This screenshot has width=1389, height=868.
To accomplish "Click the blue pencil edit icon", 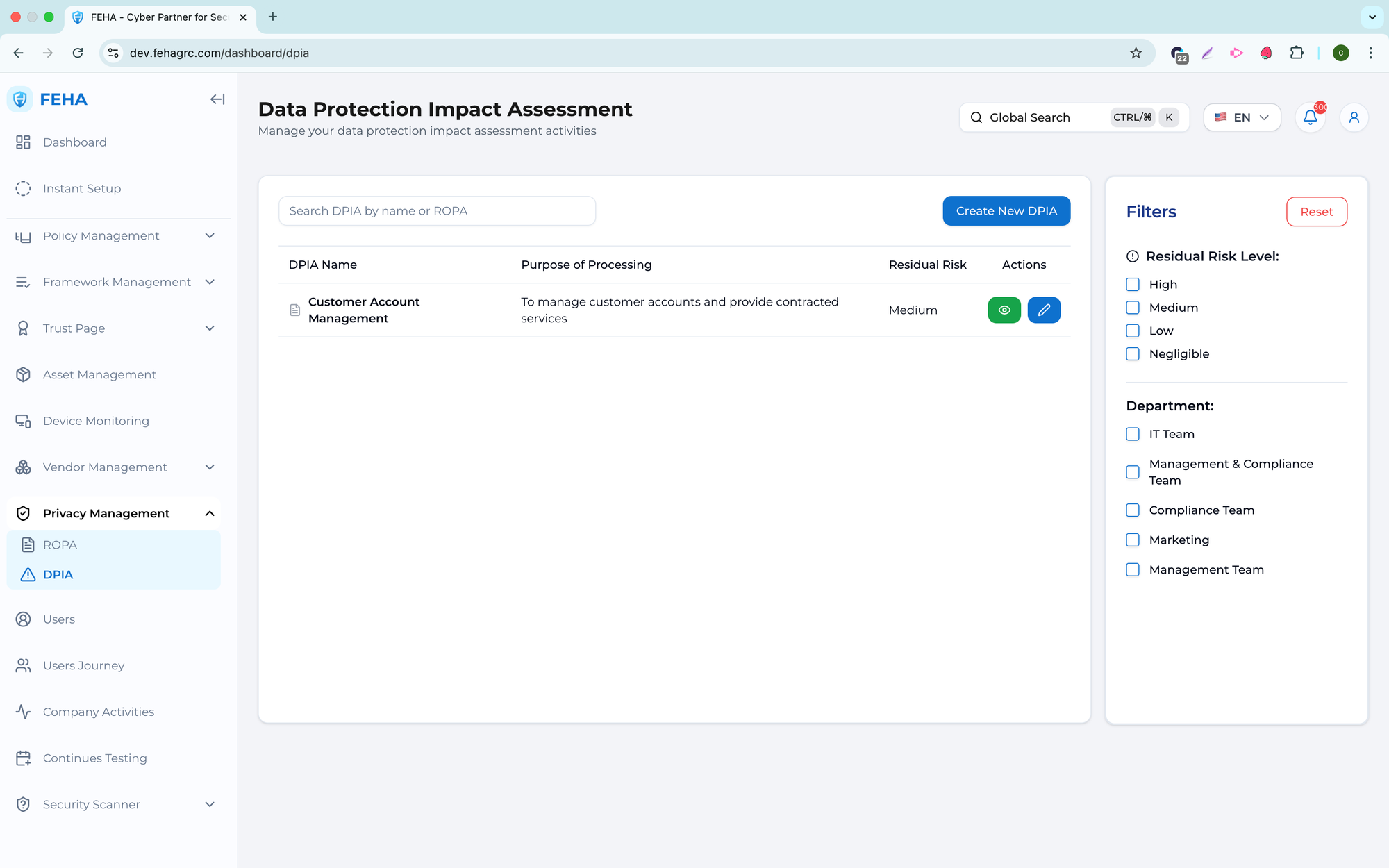I will click(x=1043, y=310).
